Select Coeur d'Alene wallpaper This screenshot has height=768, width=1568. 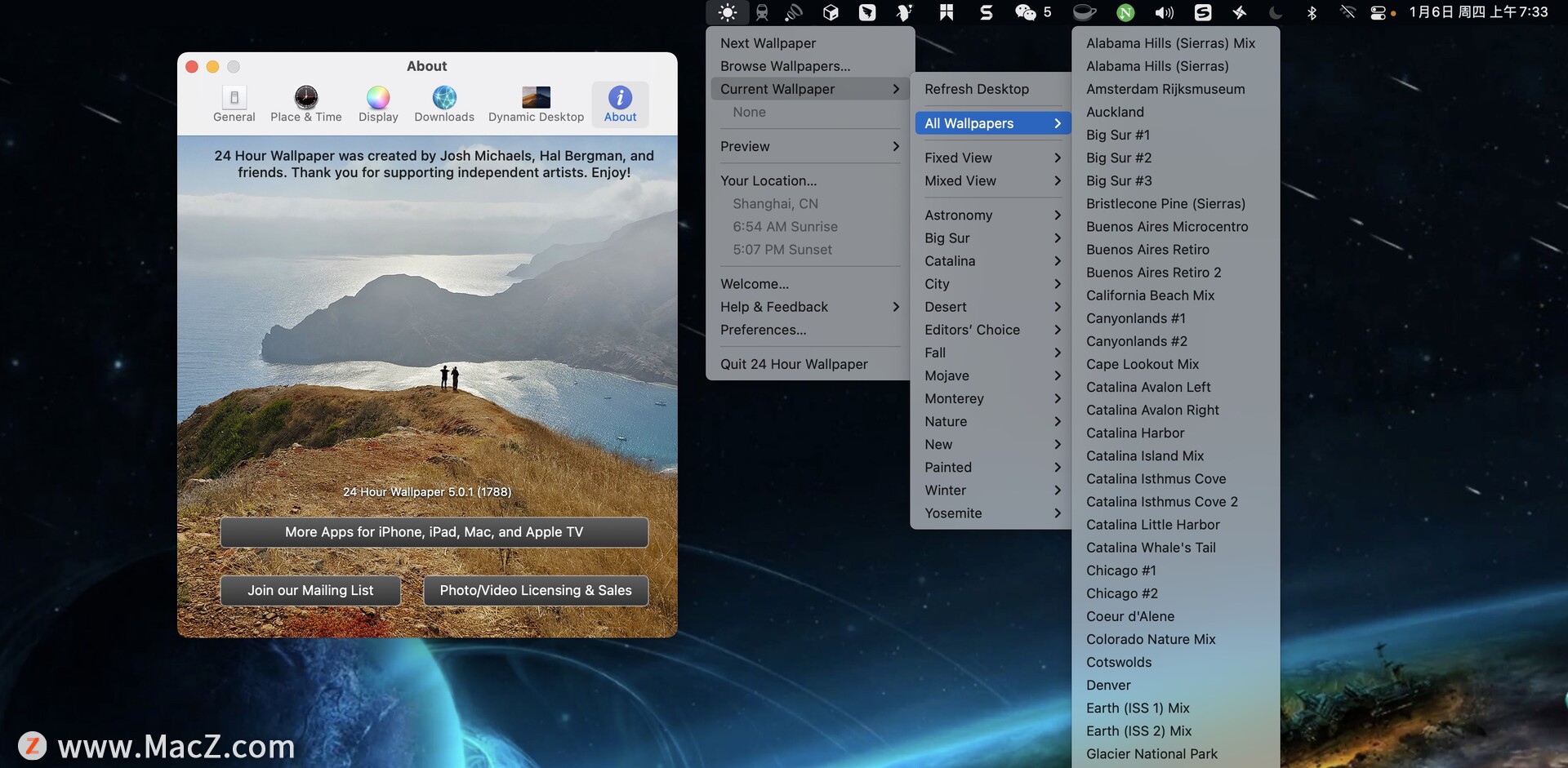point(1176,616)
